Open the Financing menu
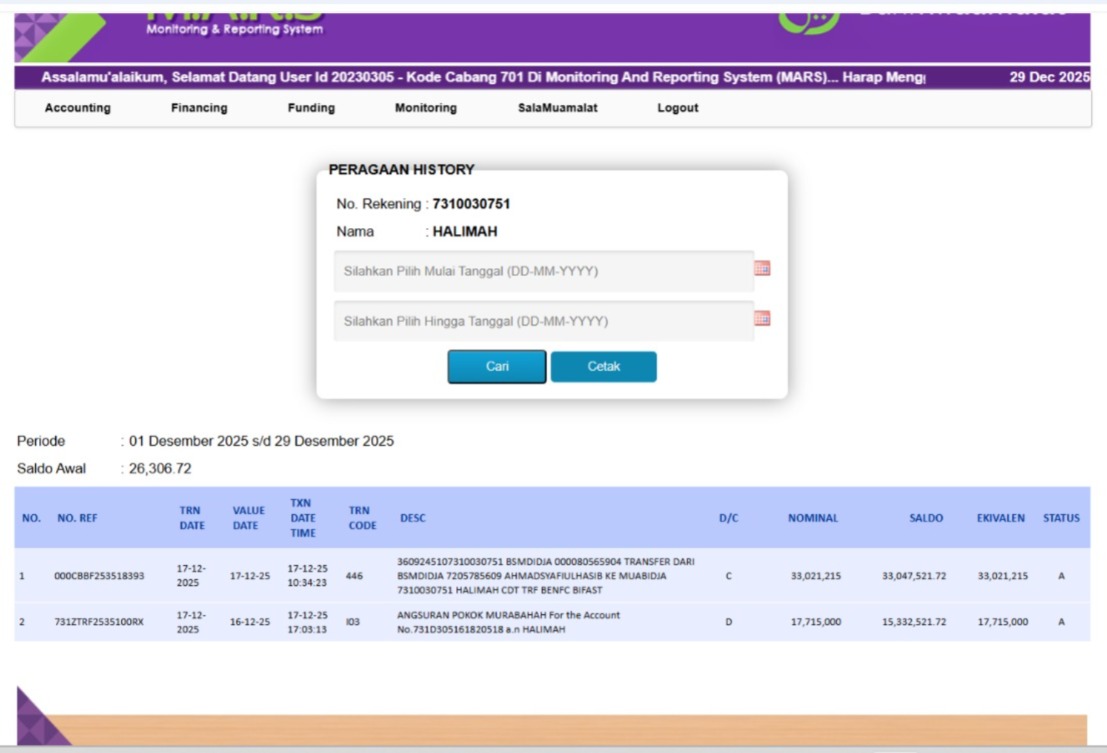 point(199,109)
